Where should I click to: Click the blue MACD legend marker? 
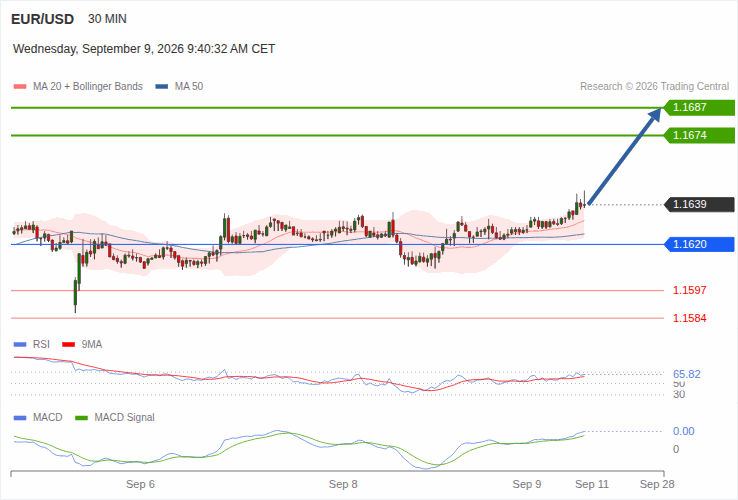pyautogui.click(x=20, y=418)
